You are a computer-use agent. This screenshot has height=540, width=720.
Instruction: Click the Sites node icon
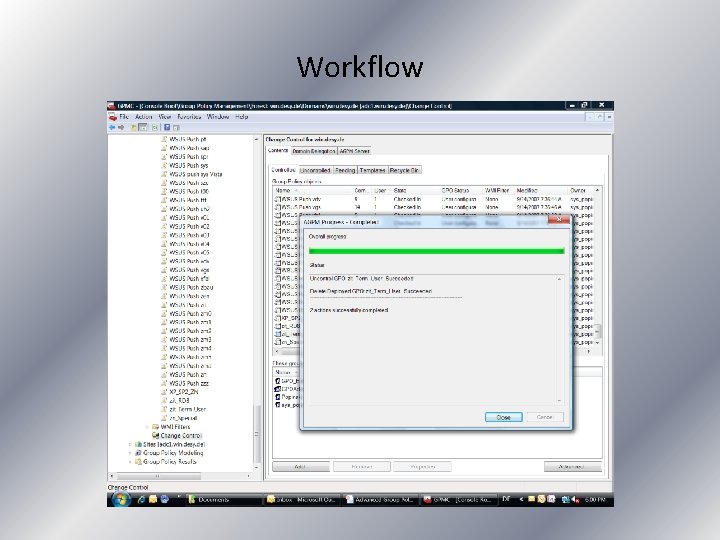(138, 444)
